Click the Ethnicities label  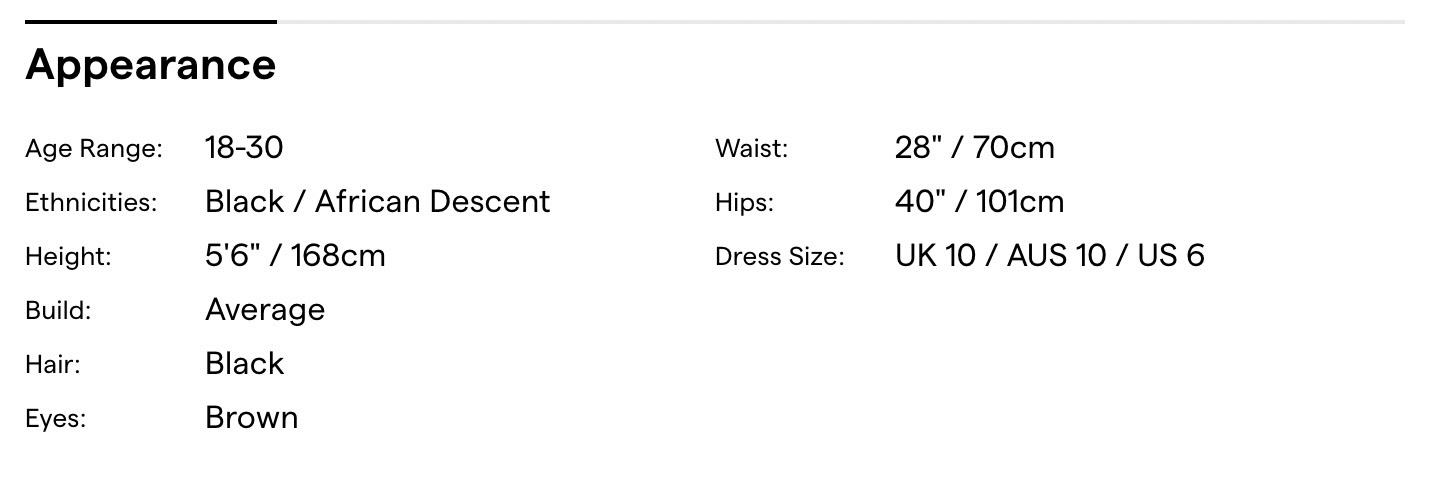(91, 203)
